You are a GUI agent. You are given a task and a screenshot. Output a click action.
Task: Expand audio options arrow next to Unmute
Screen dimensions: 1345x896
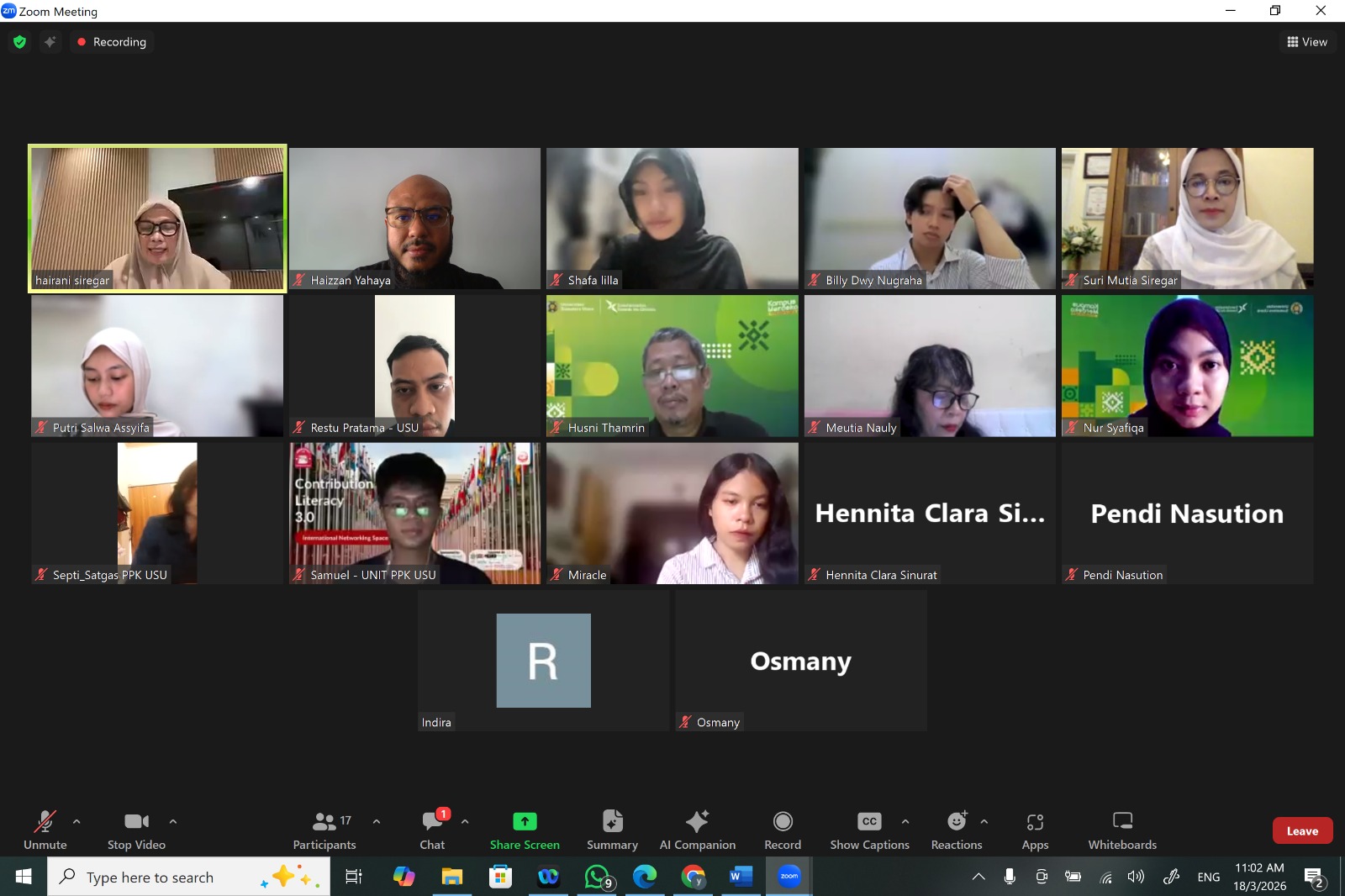pyautogui.click(x=76, y=821)
